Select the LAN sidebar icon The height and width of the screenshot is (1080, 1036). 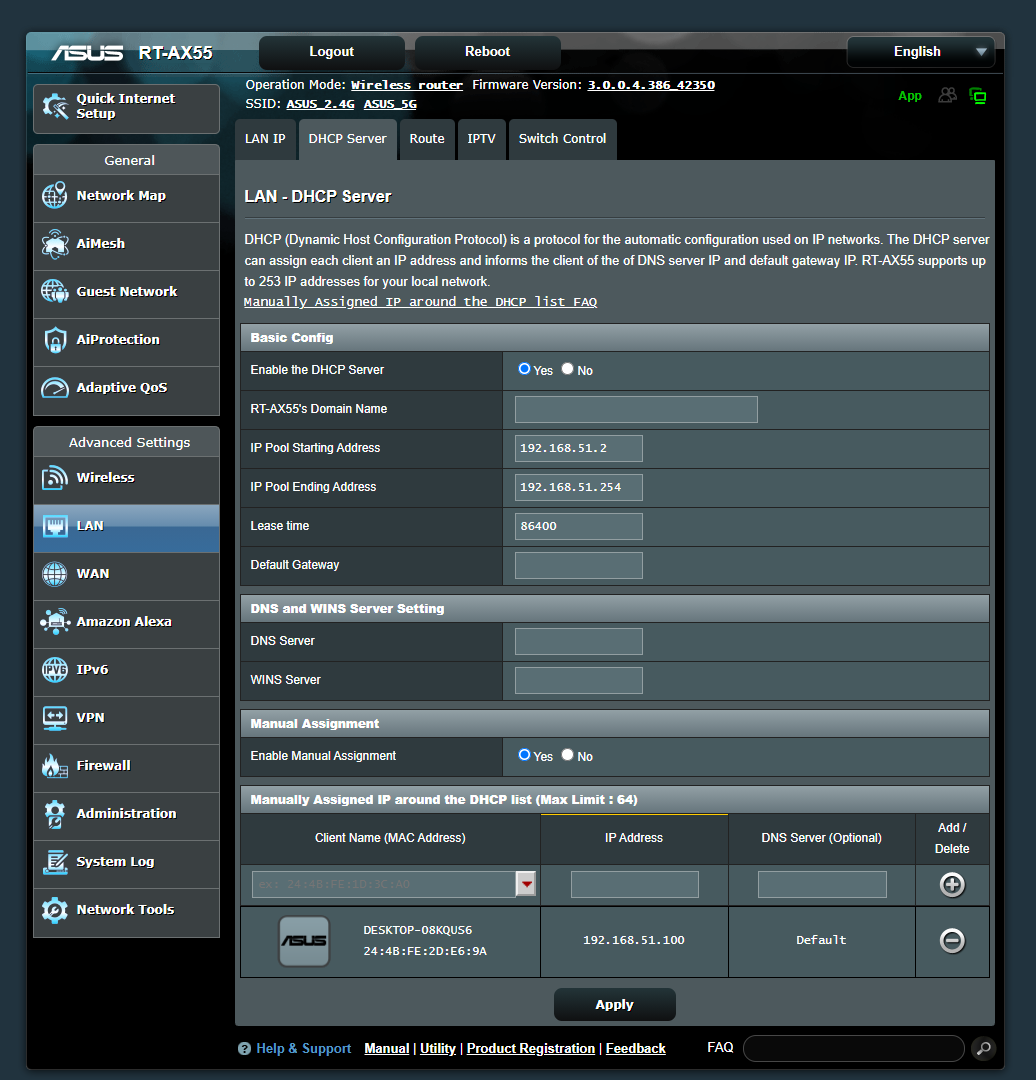[54, 526]
